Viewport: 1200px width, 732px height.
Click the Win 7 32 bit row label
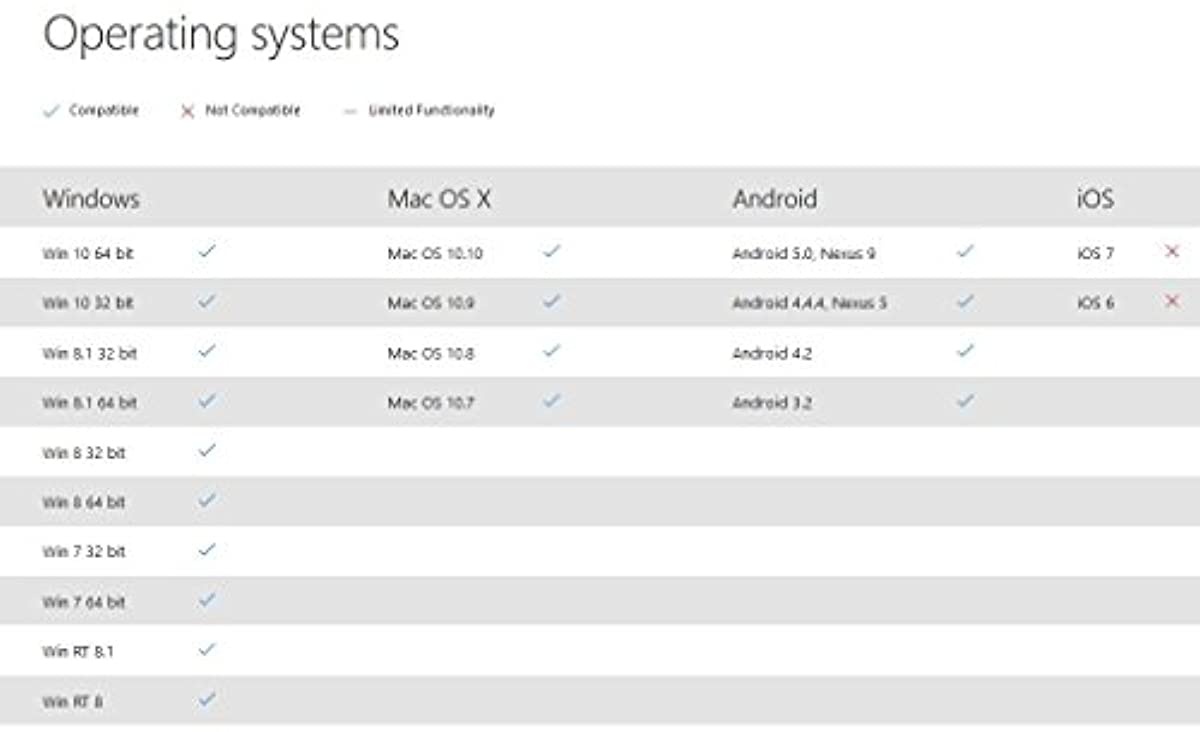click(x=84, y=552)
